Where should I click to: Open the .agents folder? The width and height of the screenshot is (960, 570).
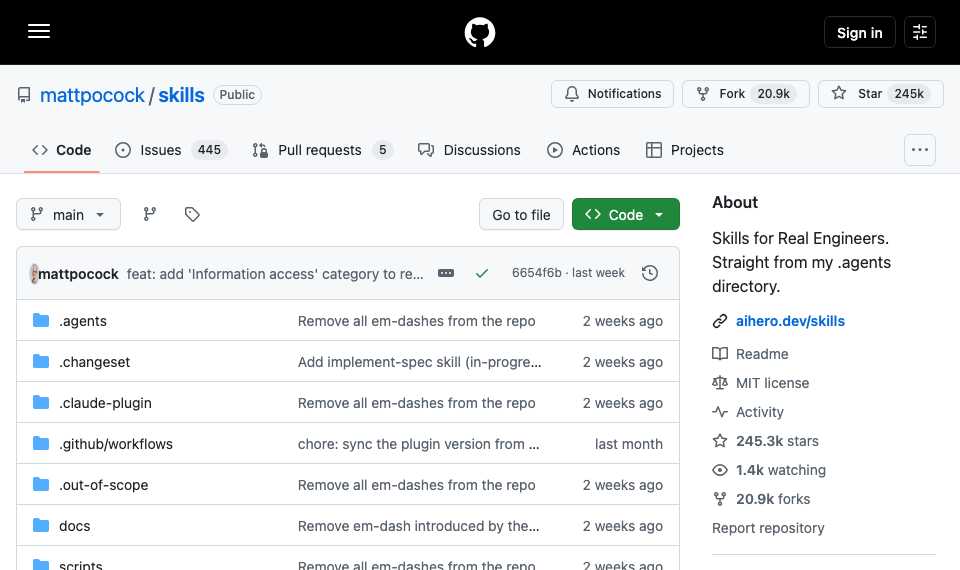[83, 321]
